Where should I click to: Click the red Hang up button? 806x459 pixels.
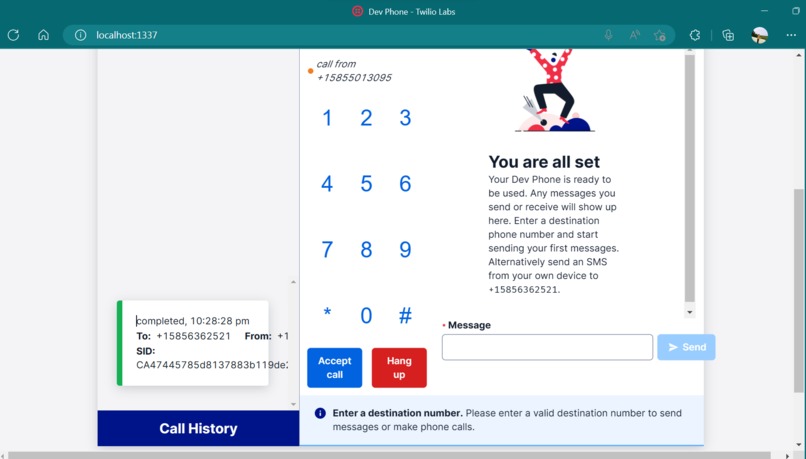(x=399, y=368)
